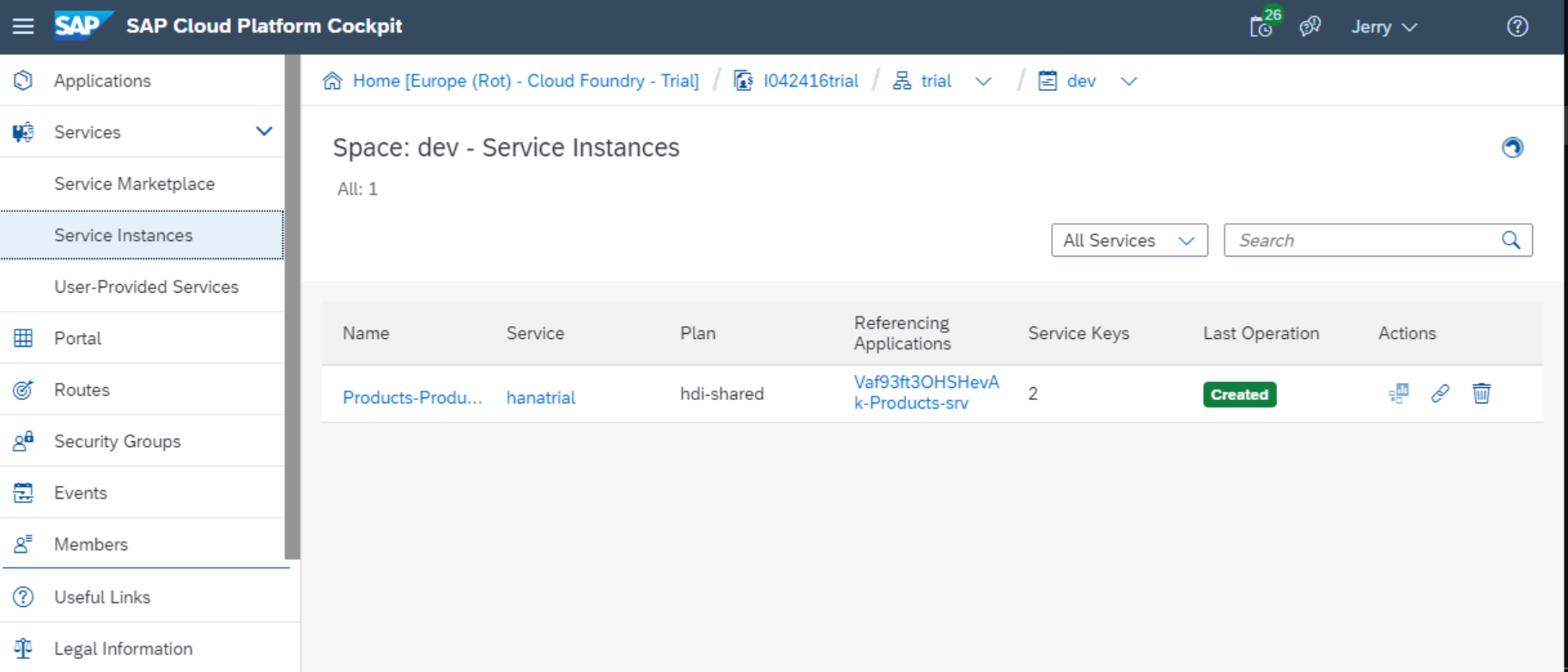The image size is (1568, 672).
Task: Open Service Marketplace
Action: tap(142, 184)
